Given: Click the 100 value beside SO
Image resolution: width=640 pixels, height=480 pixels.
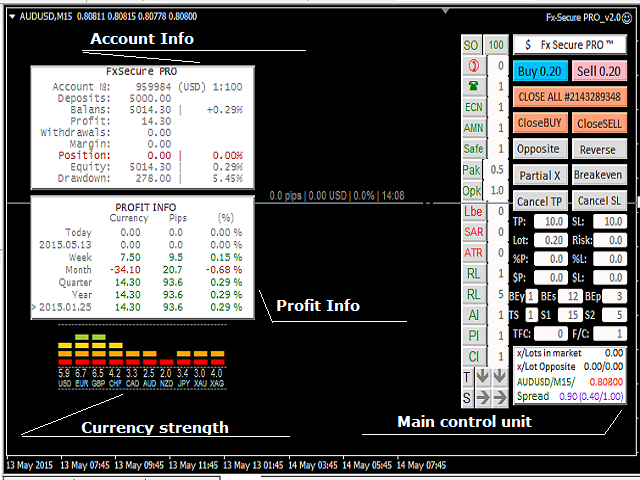Looking at the screenshot, I should 496,45.
